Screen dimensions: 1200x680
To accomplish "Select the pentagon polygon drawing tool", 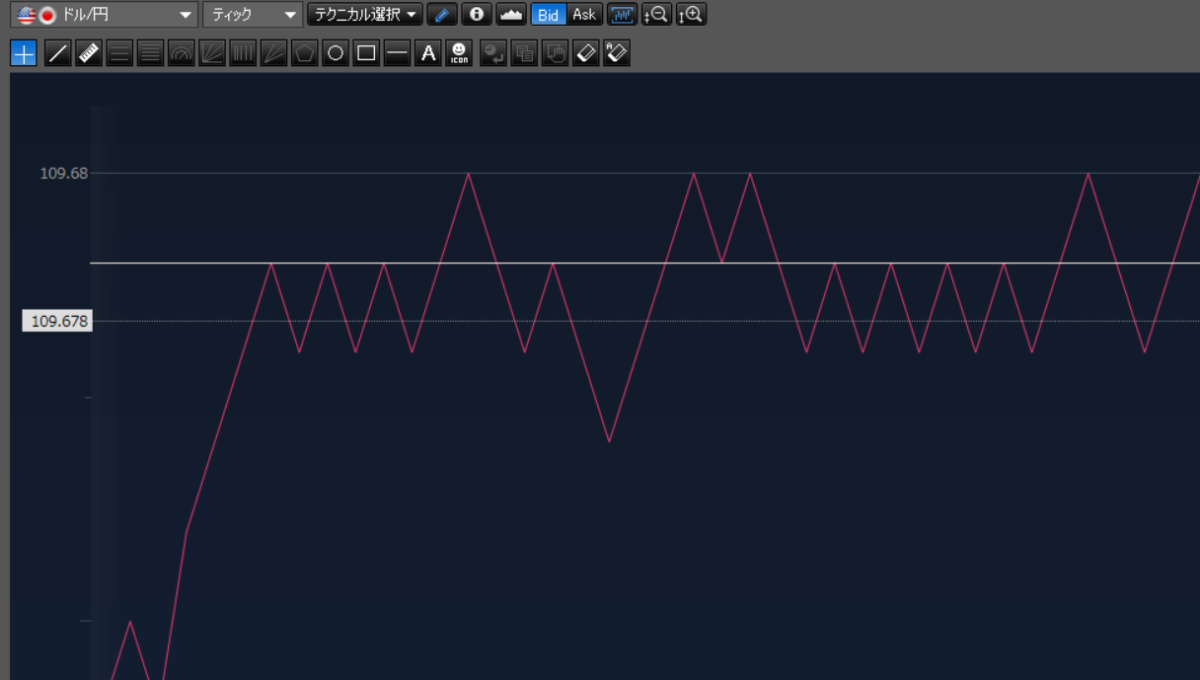I will click(305, 53).
